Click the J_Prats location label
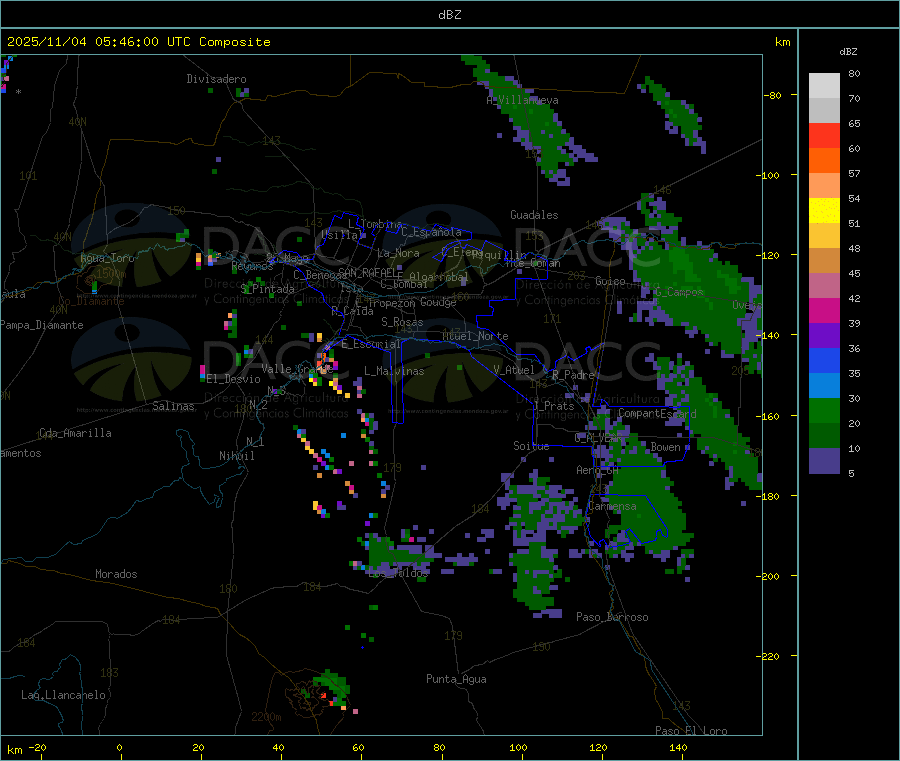This screenshot has width=900, height=761. pyautogui.click(x=553, y=406)
